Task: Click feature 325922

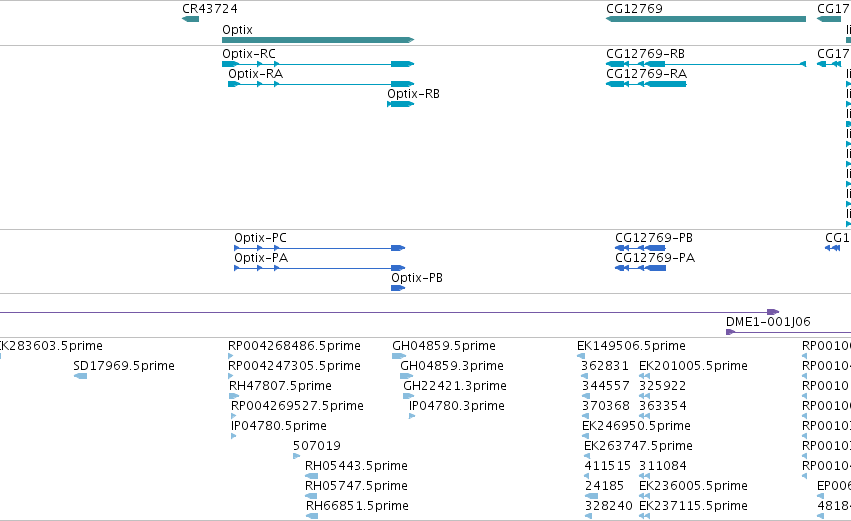Action: point(644,396)
